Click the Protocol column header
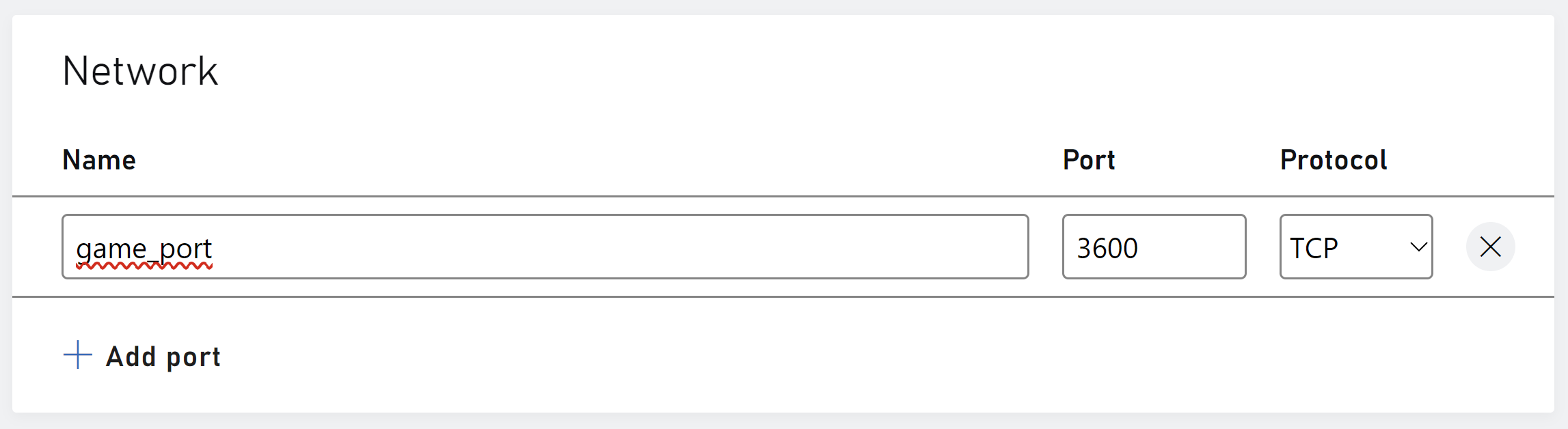The width and height of the screenshot is (1568, 429). coord(1332,159)
